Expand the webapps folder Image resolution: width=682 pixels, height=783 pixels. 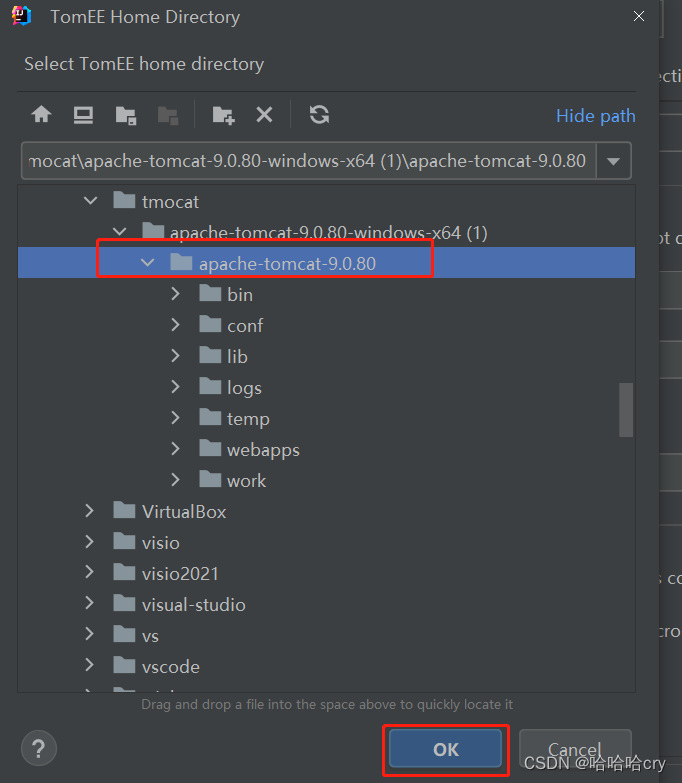[x=175, y=448]
